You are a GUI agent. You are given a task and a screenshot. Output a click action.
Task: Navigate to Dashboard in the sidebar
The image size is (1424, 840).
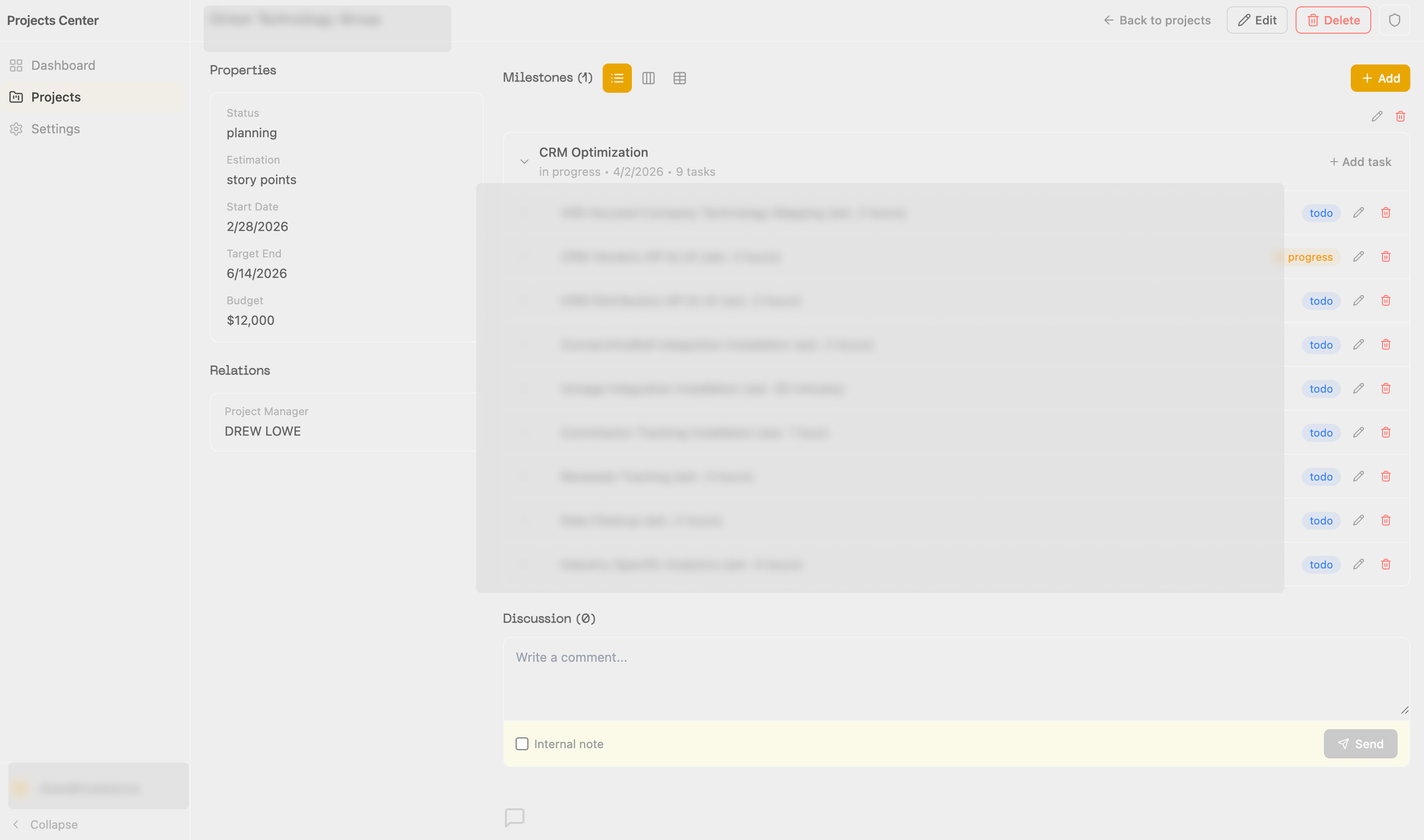(x=63, y=65)
